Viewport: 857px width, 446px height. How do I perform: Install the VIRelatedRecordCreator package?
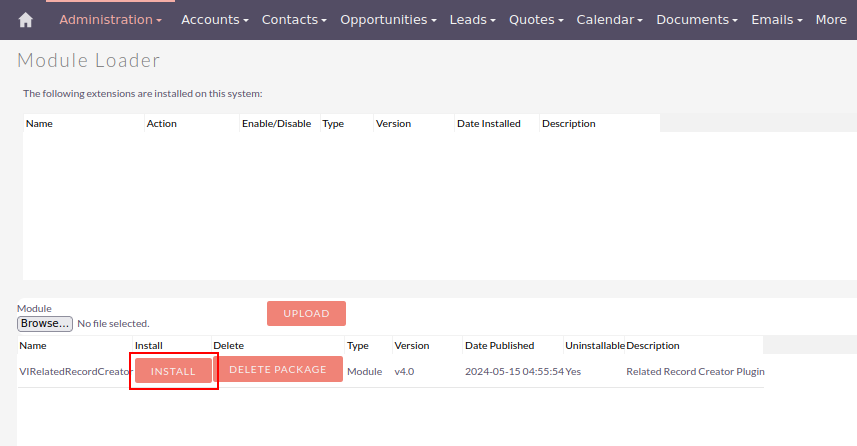click(x=173, y=371)
